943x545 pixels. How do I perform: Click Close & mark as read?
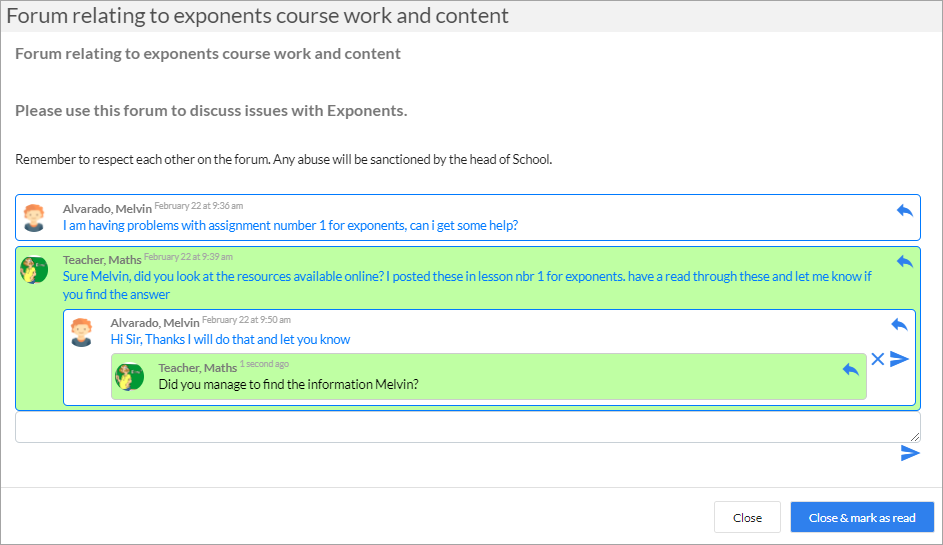[862, 517]
